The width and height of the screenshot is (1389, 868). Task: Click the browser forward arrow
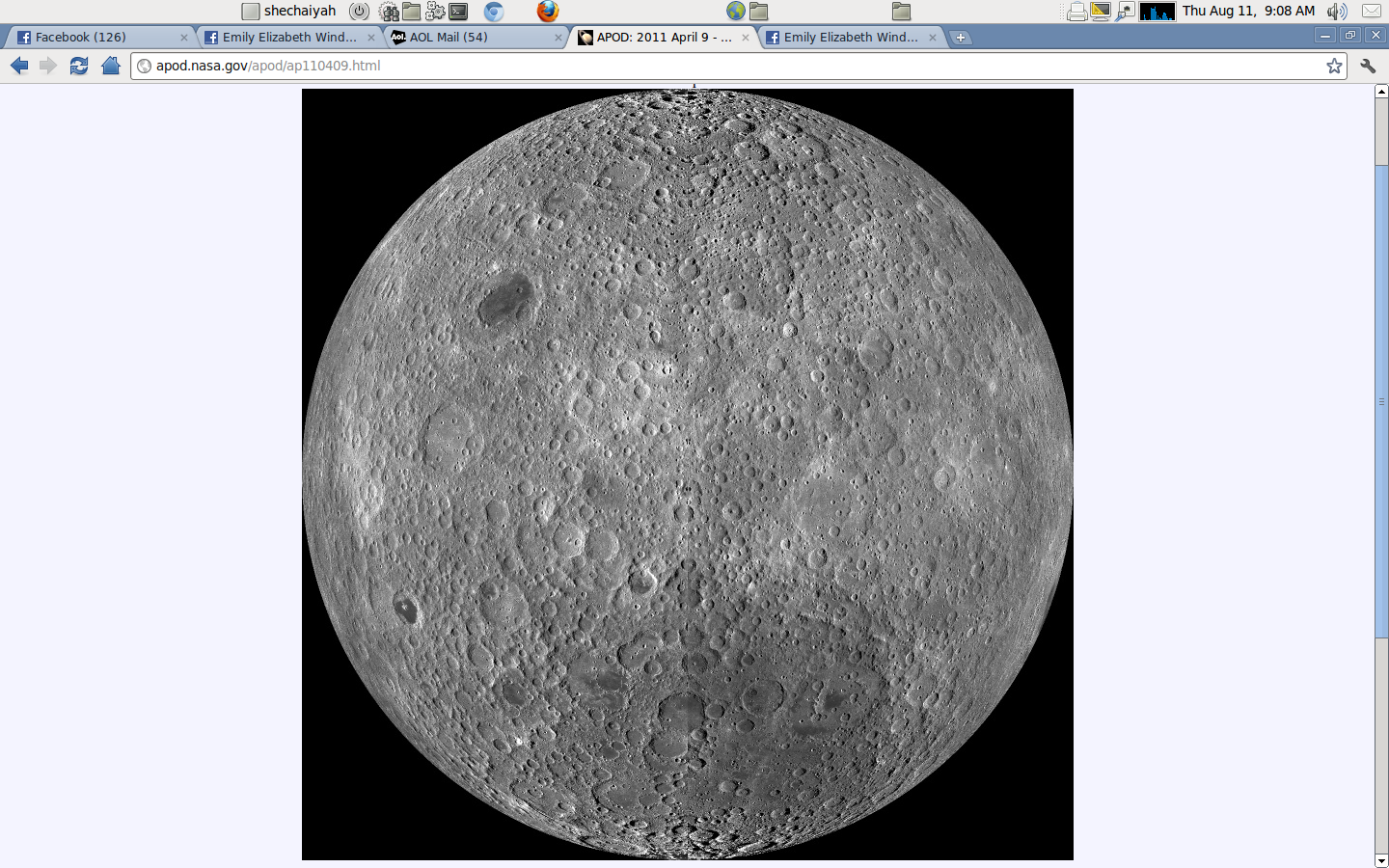tap(48, 66)
